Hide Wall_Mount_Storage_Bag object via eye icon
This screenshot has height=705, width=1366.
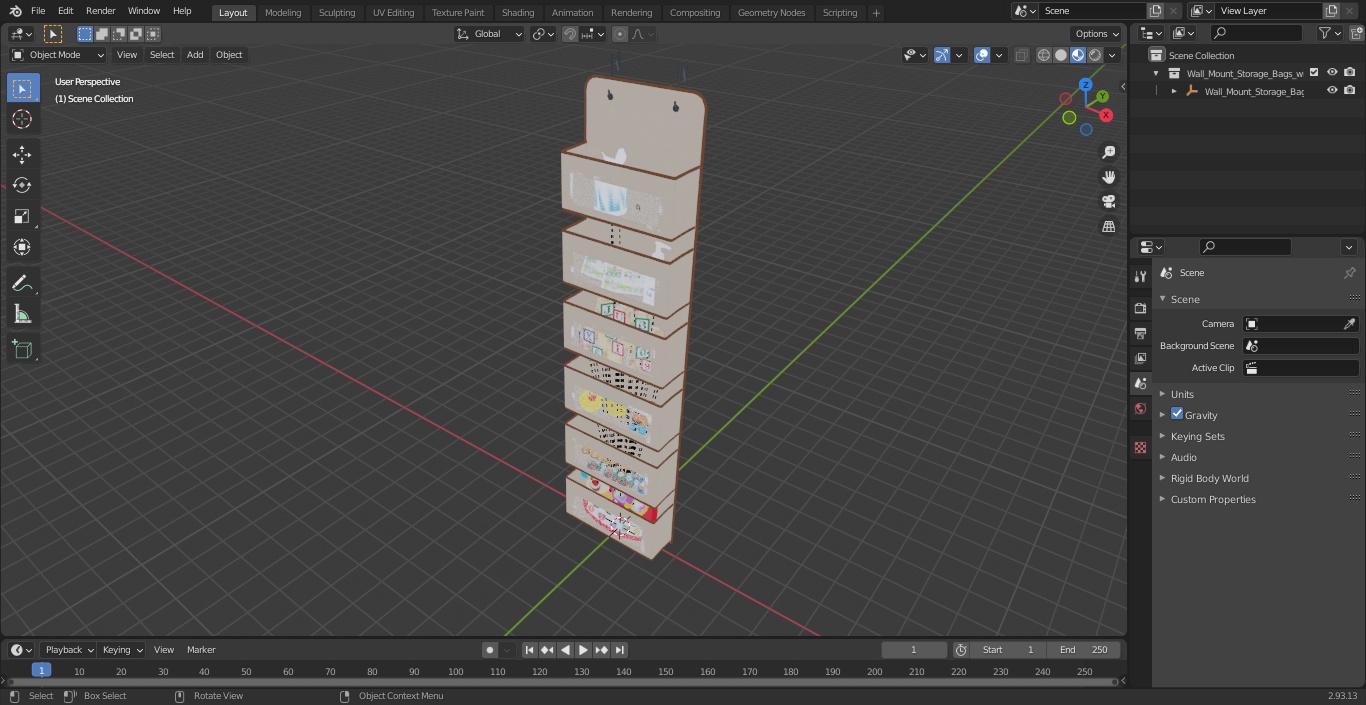click(x=1332, y=91)
